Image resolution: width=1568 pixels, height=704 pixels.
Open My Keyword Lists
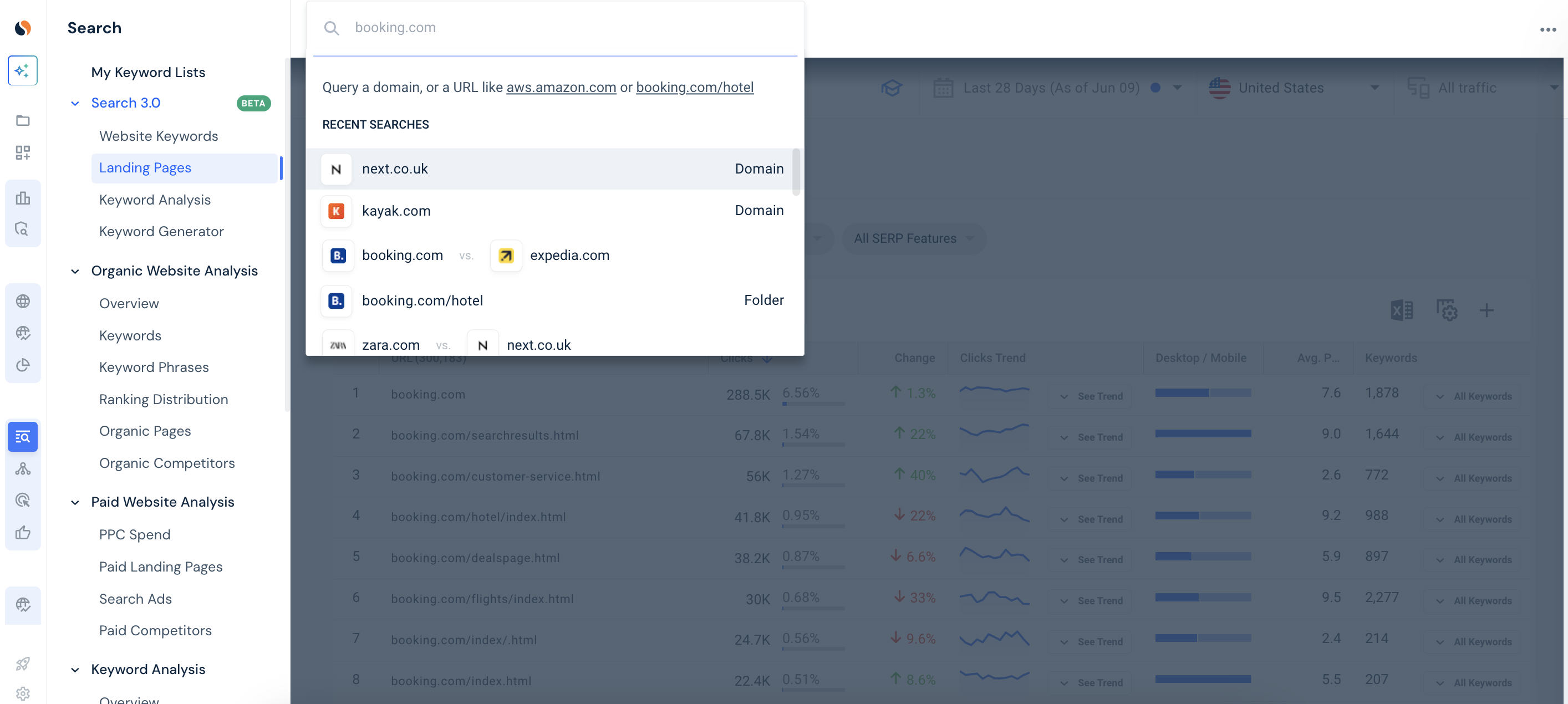click(148, 73)
